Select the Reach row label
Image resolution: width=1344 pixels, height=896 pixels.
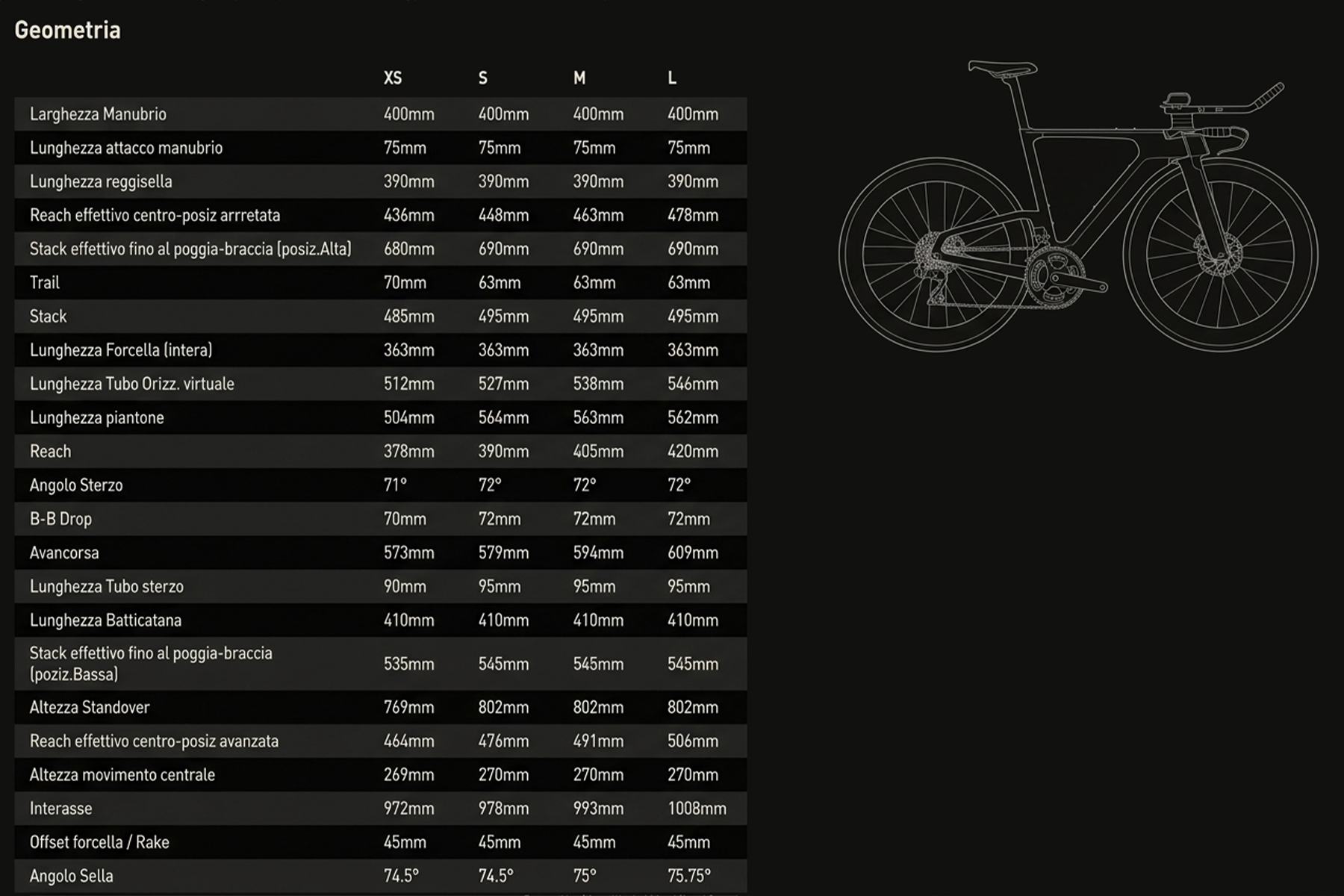(51, 451)
